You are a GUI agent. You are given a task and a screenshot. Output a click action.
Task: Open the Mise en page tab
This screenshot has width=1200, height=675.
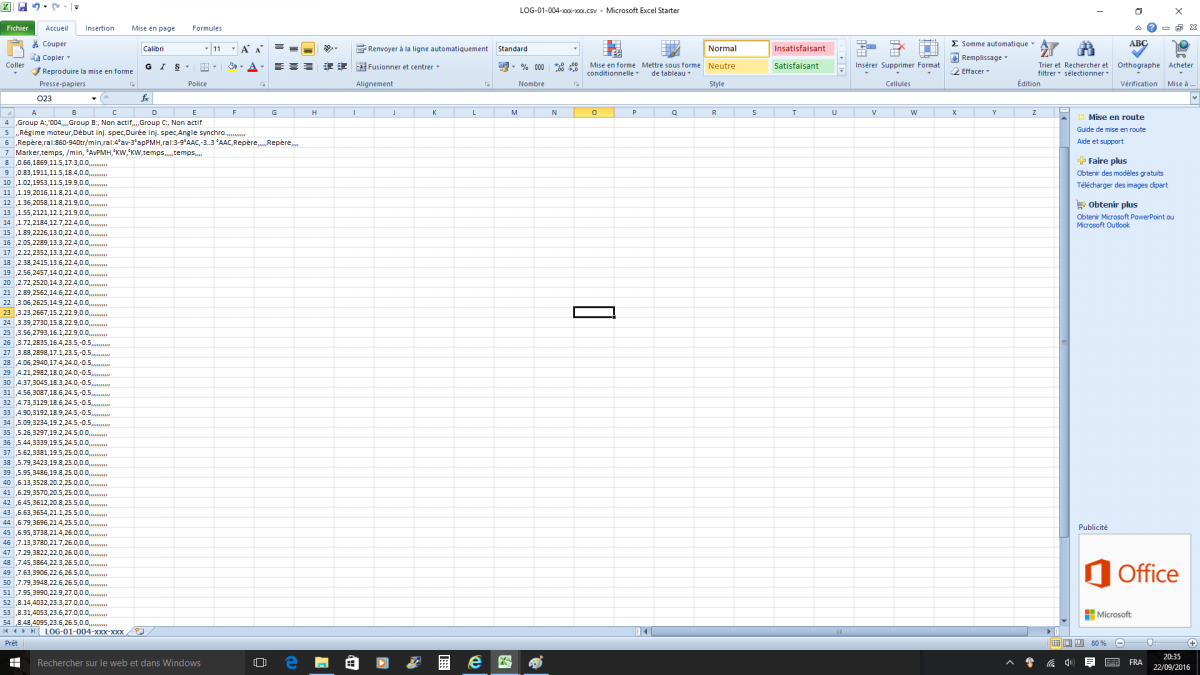coord(154,28)
